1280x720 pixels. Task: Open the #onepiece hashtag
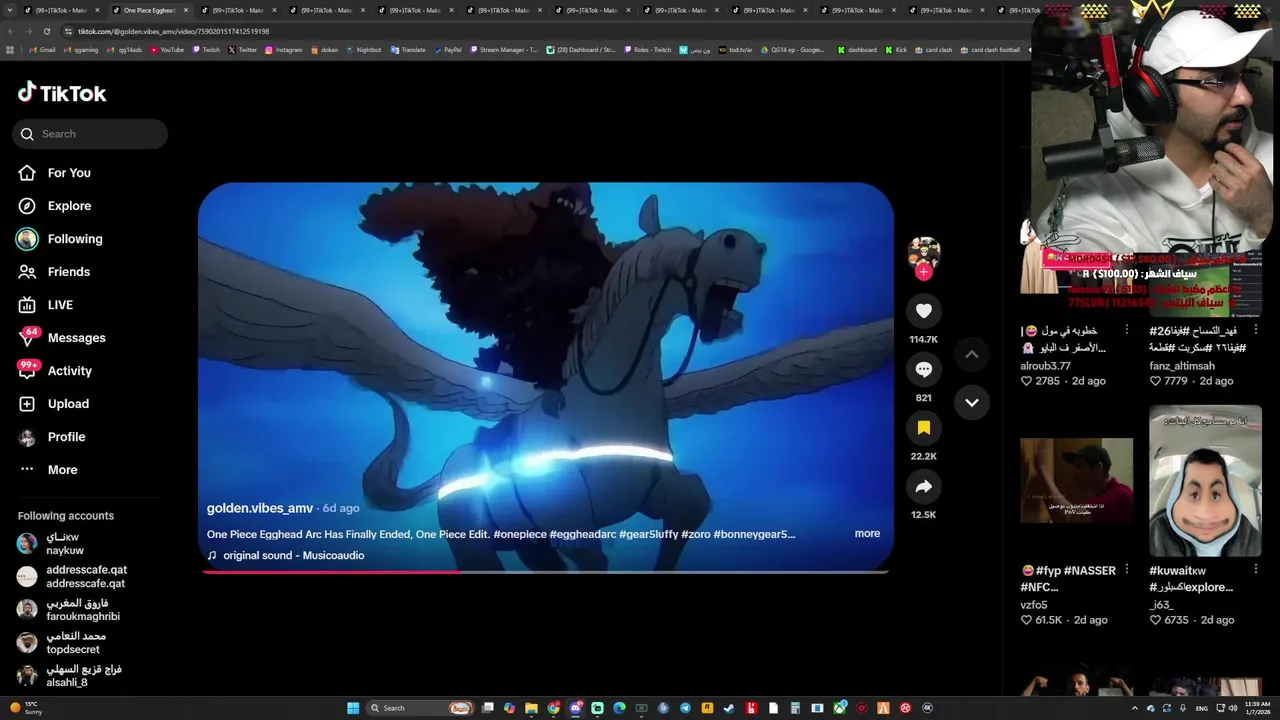(x=519, y=534)
